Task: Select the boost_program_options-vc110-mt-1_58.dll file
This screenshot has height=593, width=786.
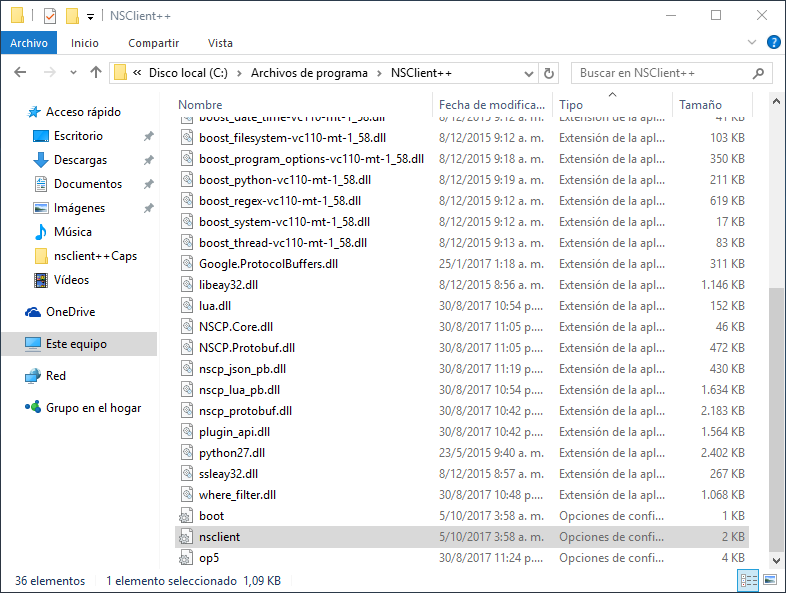Action: point(311,159)
